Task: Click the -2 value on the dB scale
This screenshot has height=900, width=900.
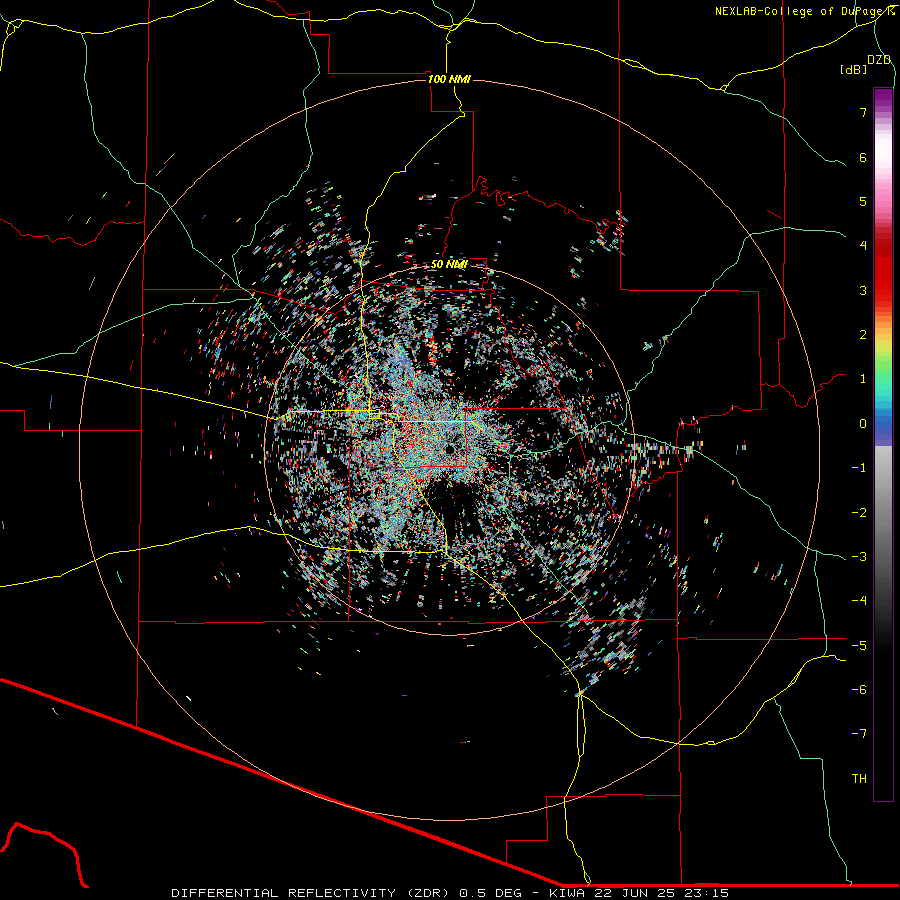Action: [x=859, y=513]
